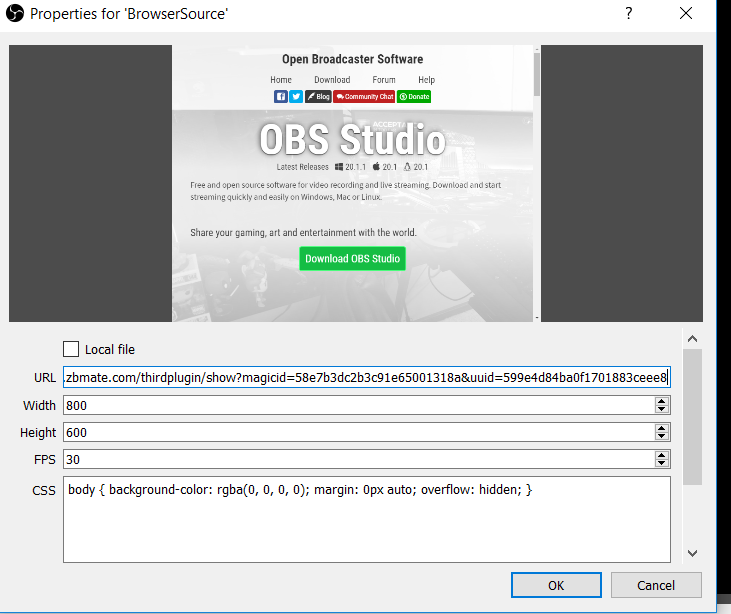Click the Facebook icon in preview

pyautogui.click(x=281, y=97)
